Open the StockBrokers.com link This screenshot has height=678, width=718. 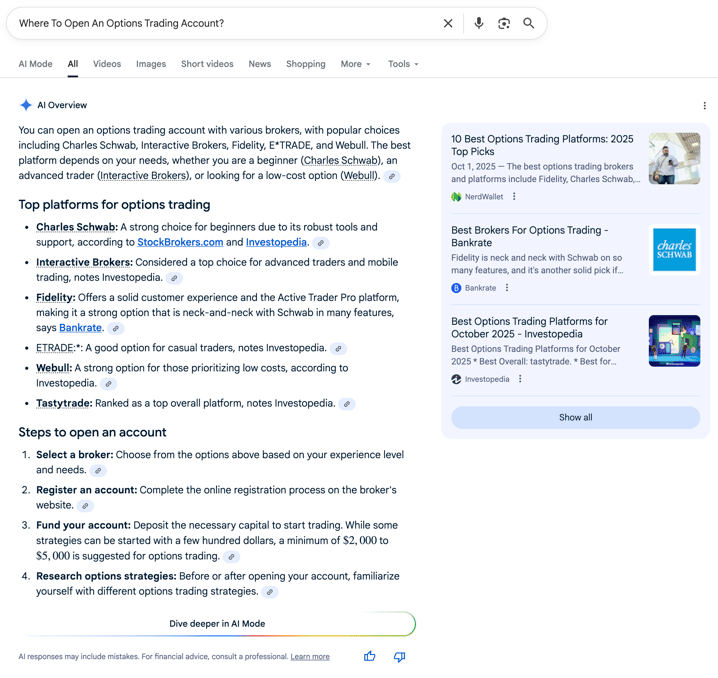[180, 242]
